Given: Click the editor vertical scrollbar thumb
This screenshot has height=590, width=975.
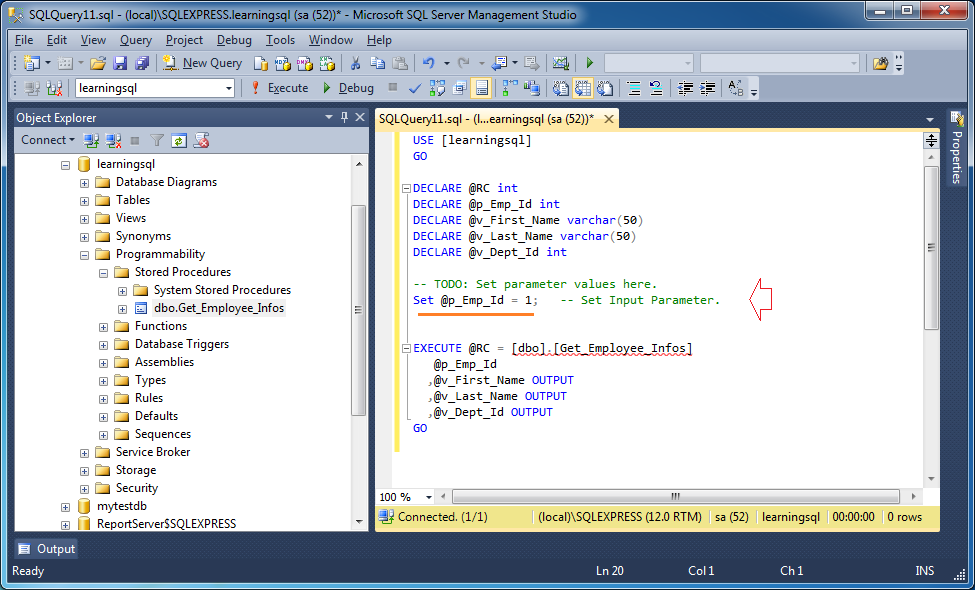Looking at the screenshot, I should pyautogui.click(x=931, y=247).
